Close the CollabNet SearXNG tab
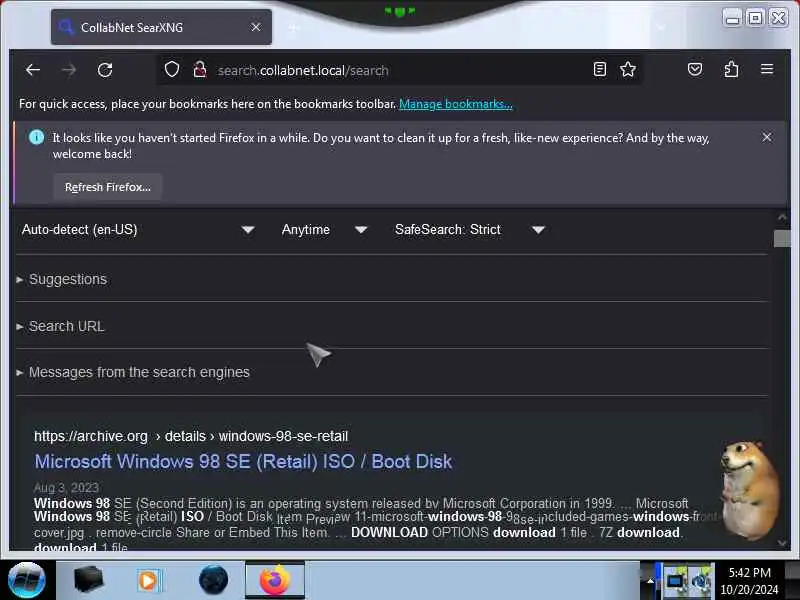 256,27
